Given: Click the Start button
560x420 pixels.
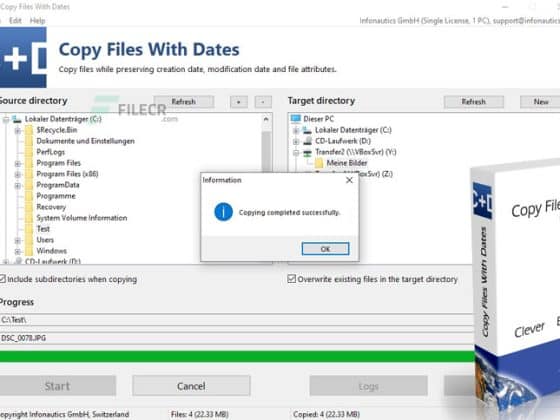Looking at the screenshot, I should pyautogui.click(x=58, y=386).
